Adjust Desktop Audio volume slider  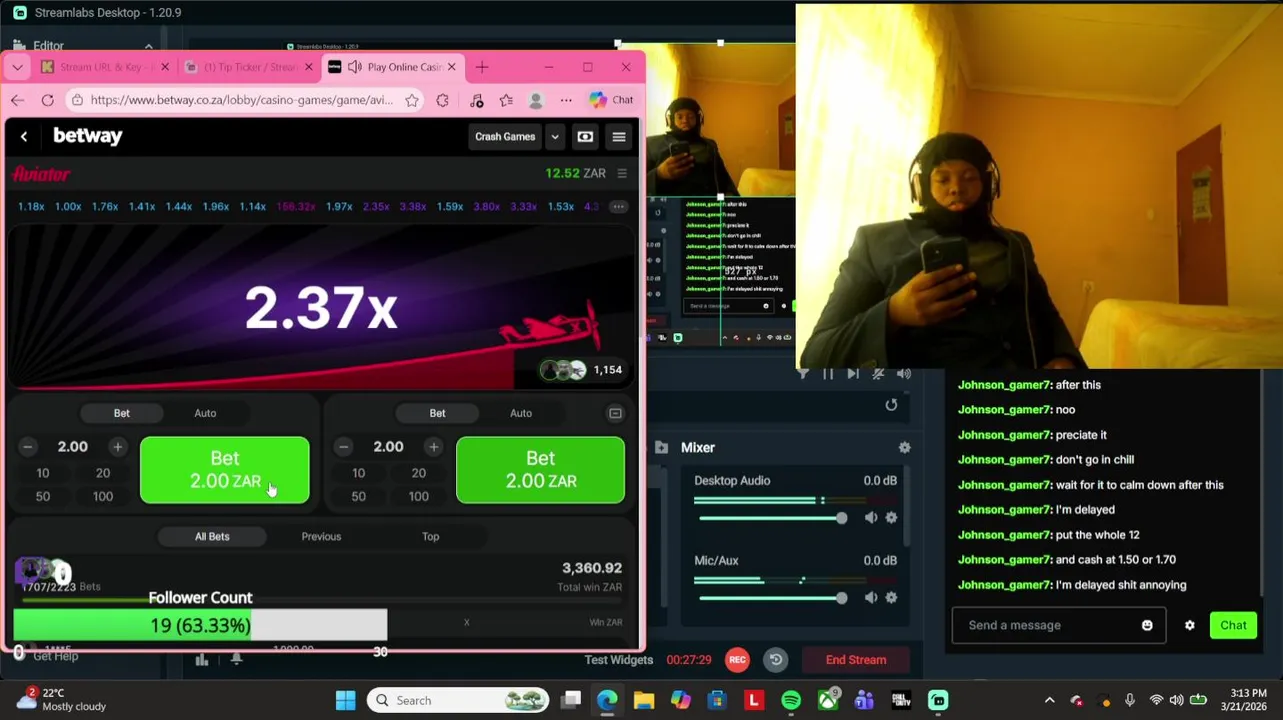tap(841, 518)
